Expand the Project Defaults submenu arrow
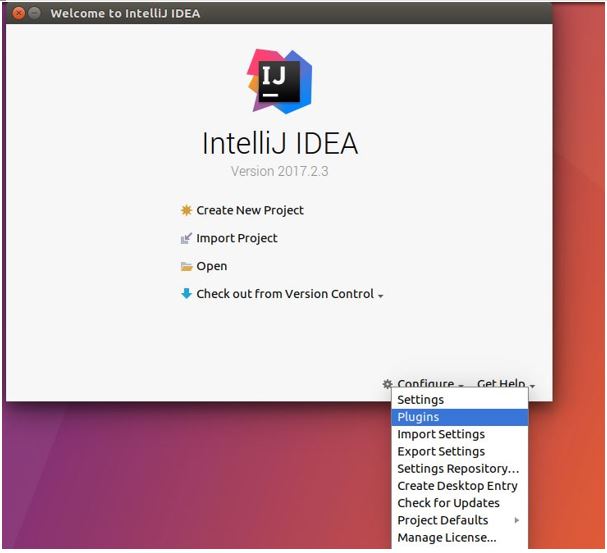Viewport: 607px width, 553px height. (x=517, y=520)
